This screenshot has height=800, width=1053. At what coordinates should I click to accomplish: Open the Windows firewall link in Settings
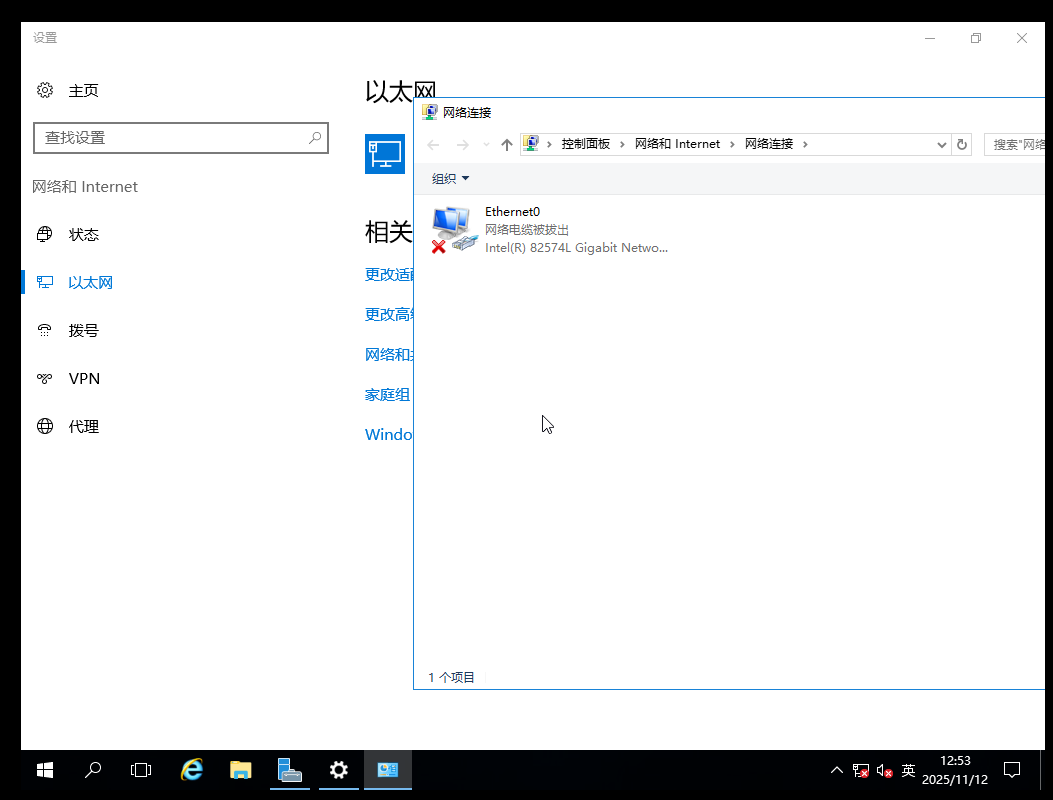coord(389,435)
